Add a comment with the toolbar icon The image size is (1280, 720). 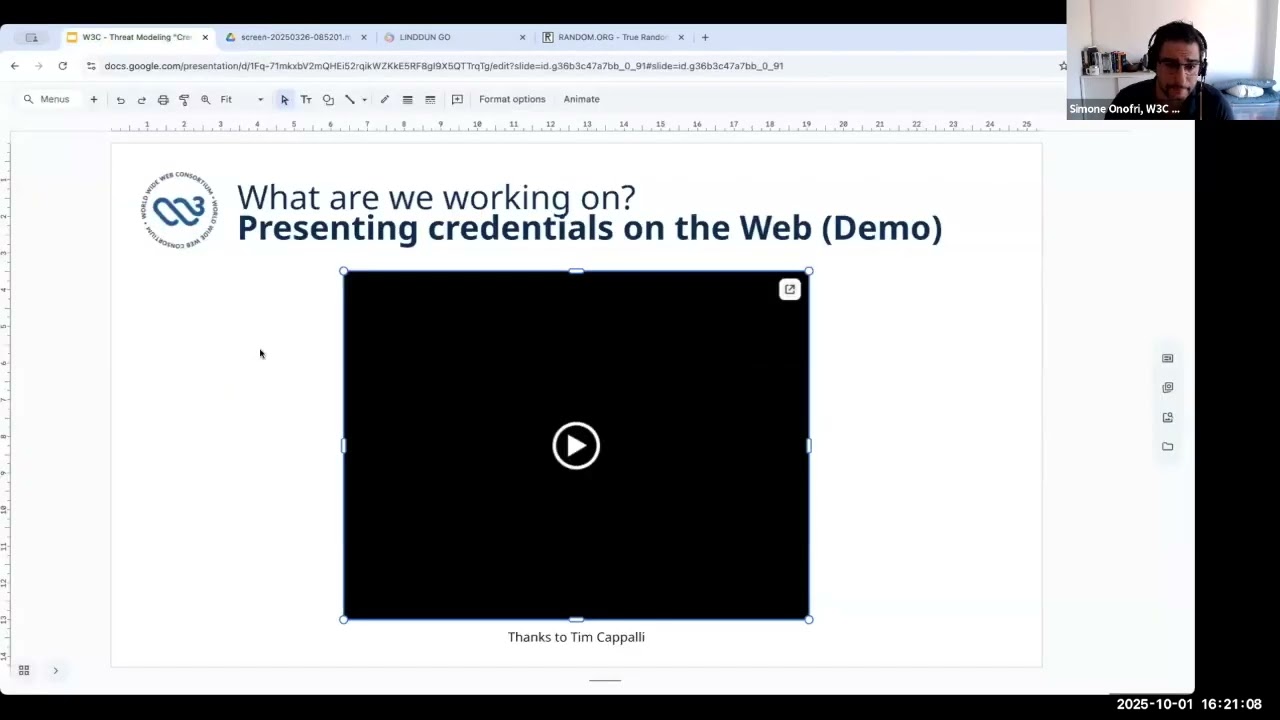(457, 100)
